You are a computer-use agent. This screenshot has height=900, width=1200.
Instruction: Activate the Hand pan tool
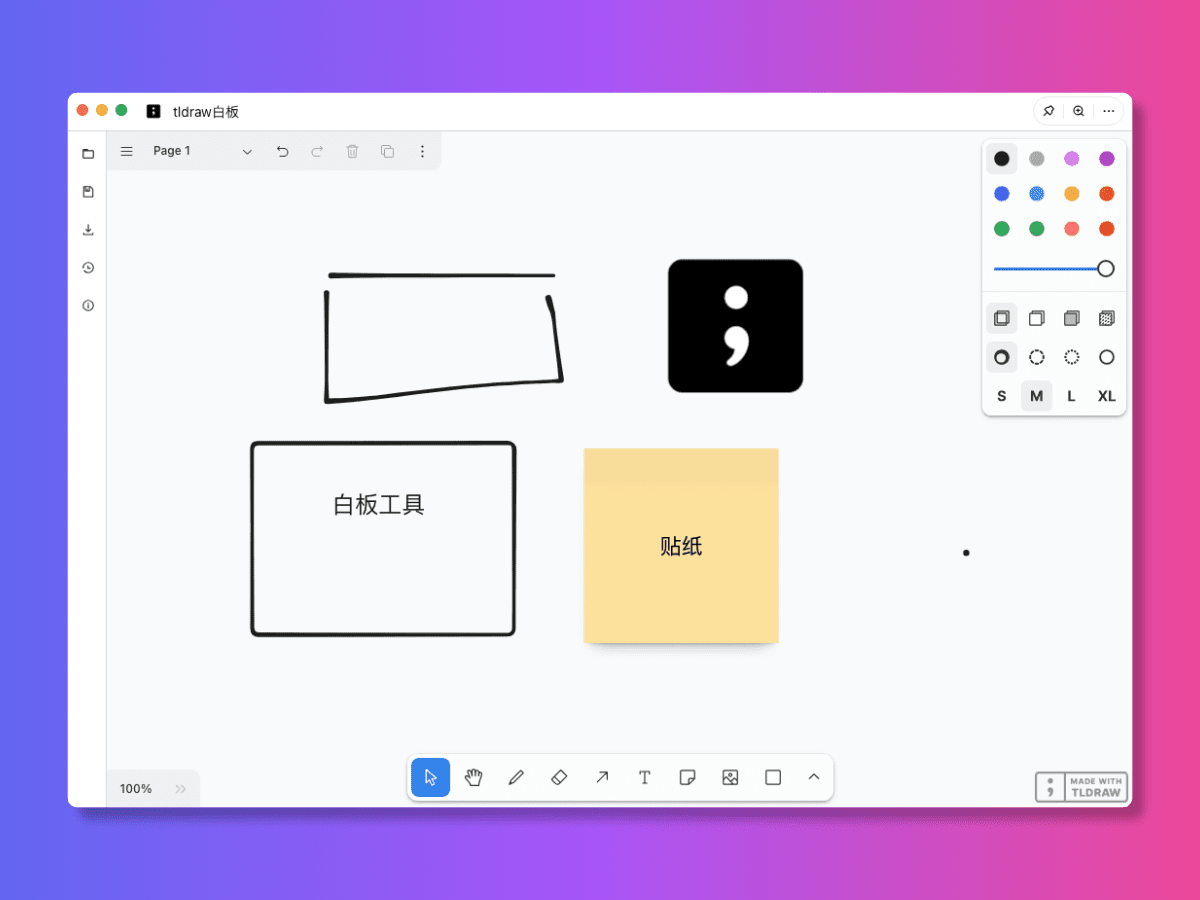point(473,777)
